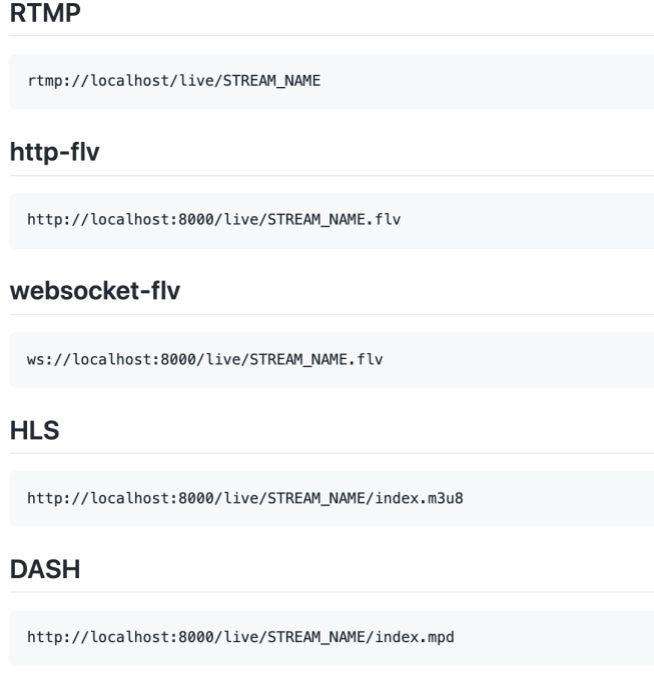Viewport: 654px width, 686px height.
Task: Click the ws:// protocol prefix
Action: tap(49, 360)
